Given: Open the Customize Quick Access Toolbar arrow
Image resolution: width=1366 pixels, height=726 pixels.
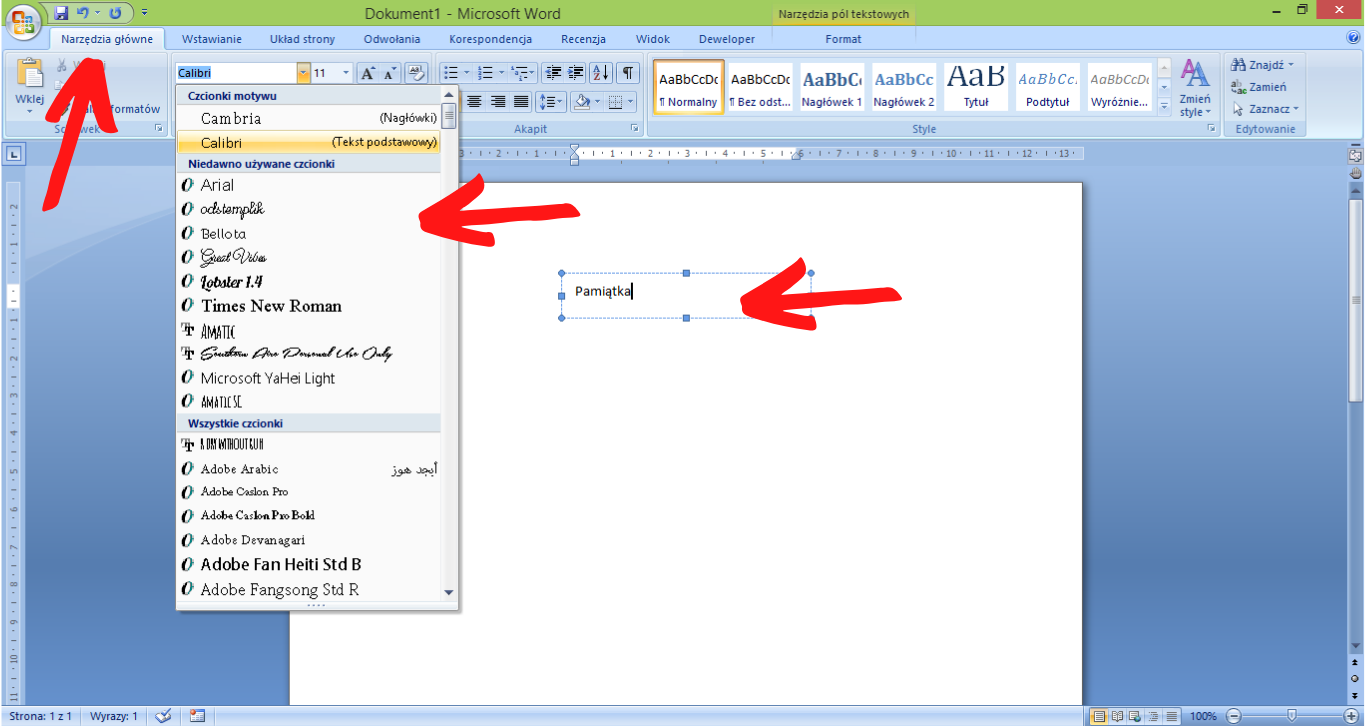Looking at the screenshot, I should pos(144,13).
